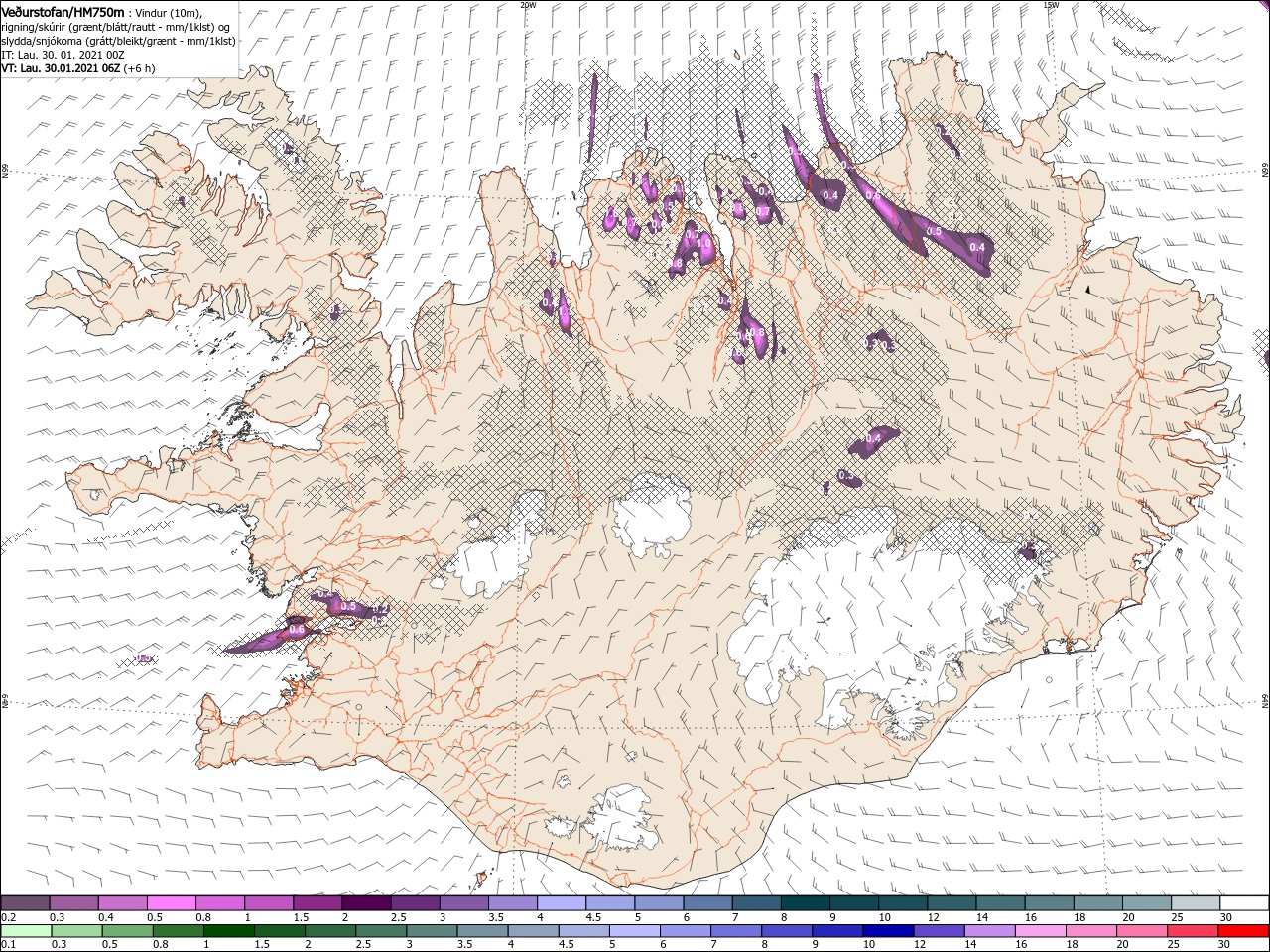Pick the deep blue lower-row swatch at 10

(x=887, y=931)
